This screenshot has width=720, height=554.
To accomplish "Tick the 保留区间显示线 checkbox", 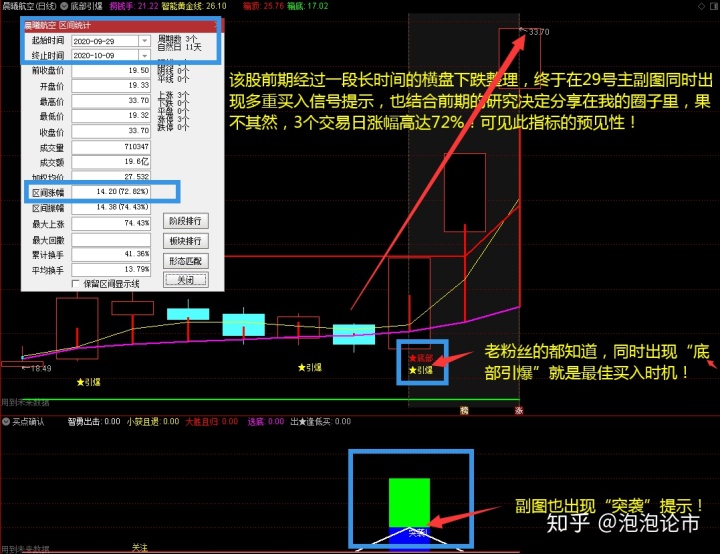I will click(76, 284).
